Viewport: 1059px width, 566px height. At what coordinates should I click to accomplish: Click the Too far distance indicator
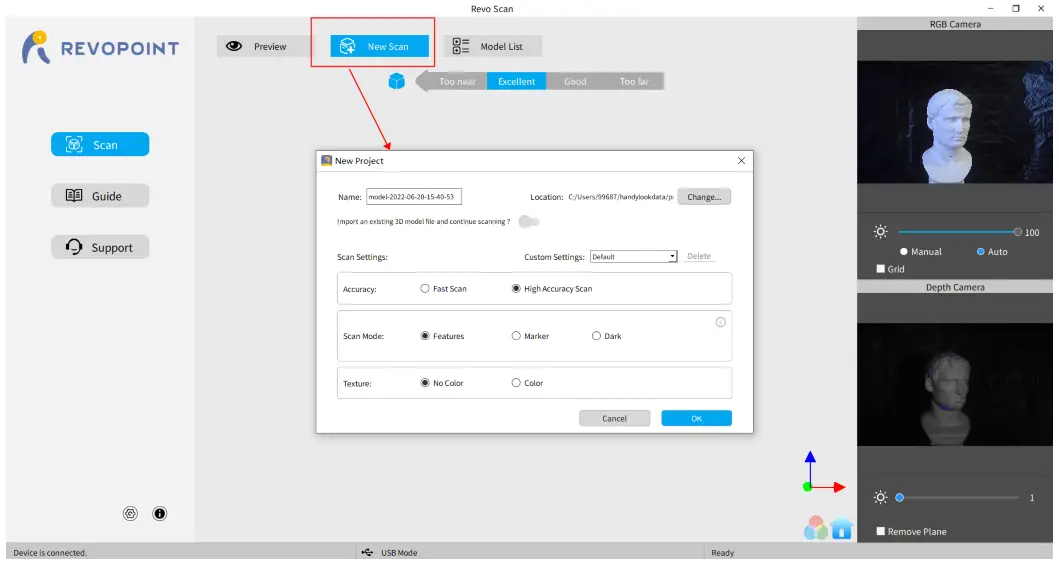(x=634, y=81)
